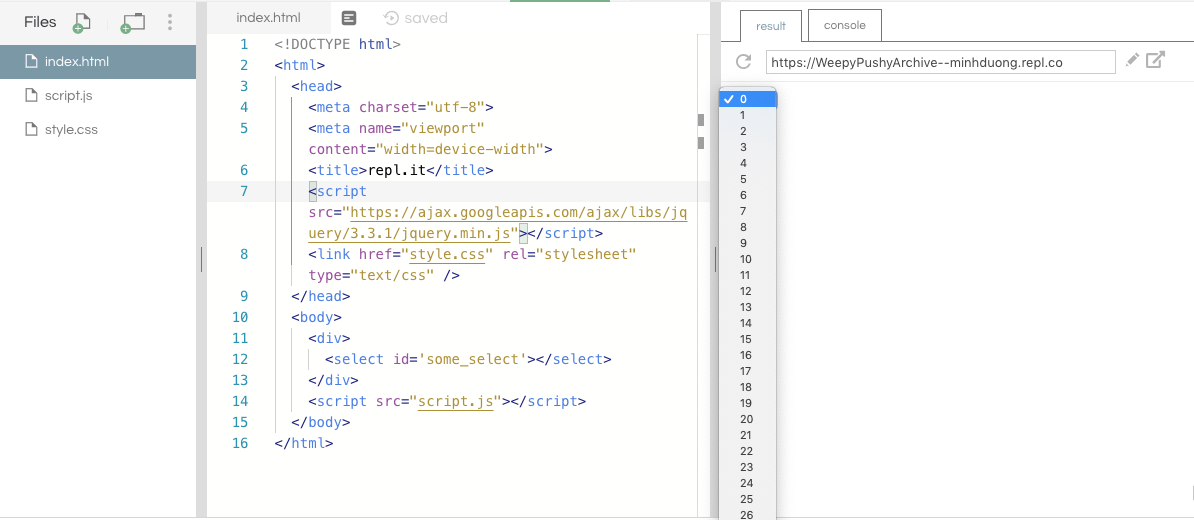Reload the result preview
The height and width of the screenshot is (520, 1194).
744,62
